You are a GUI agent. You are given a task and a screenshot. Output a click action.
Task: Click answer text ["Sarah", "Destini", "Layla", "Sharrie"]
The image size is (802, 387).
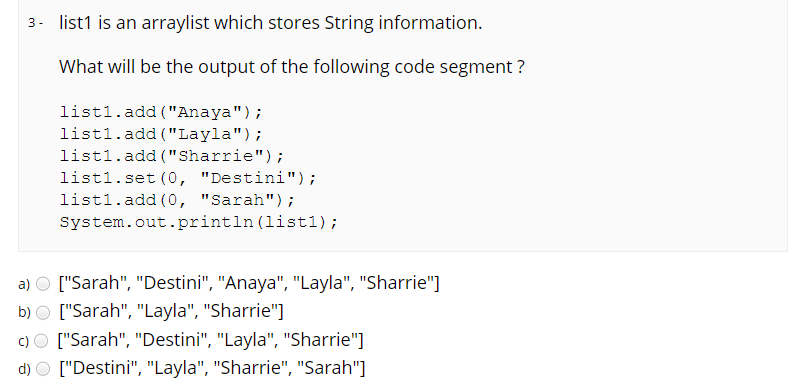coord(210,339)
